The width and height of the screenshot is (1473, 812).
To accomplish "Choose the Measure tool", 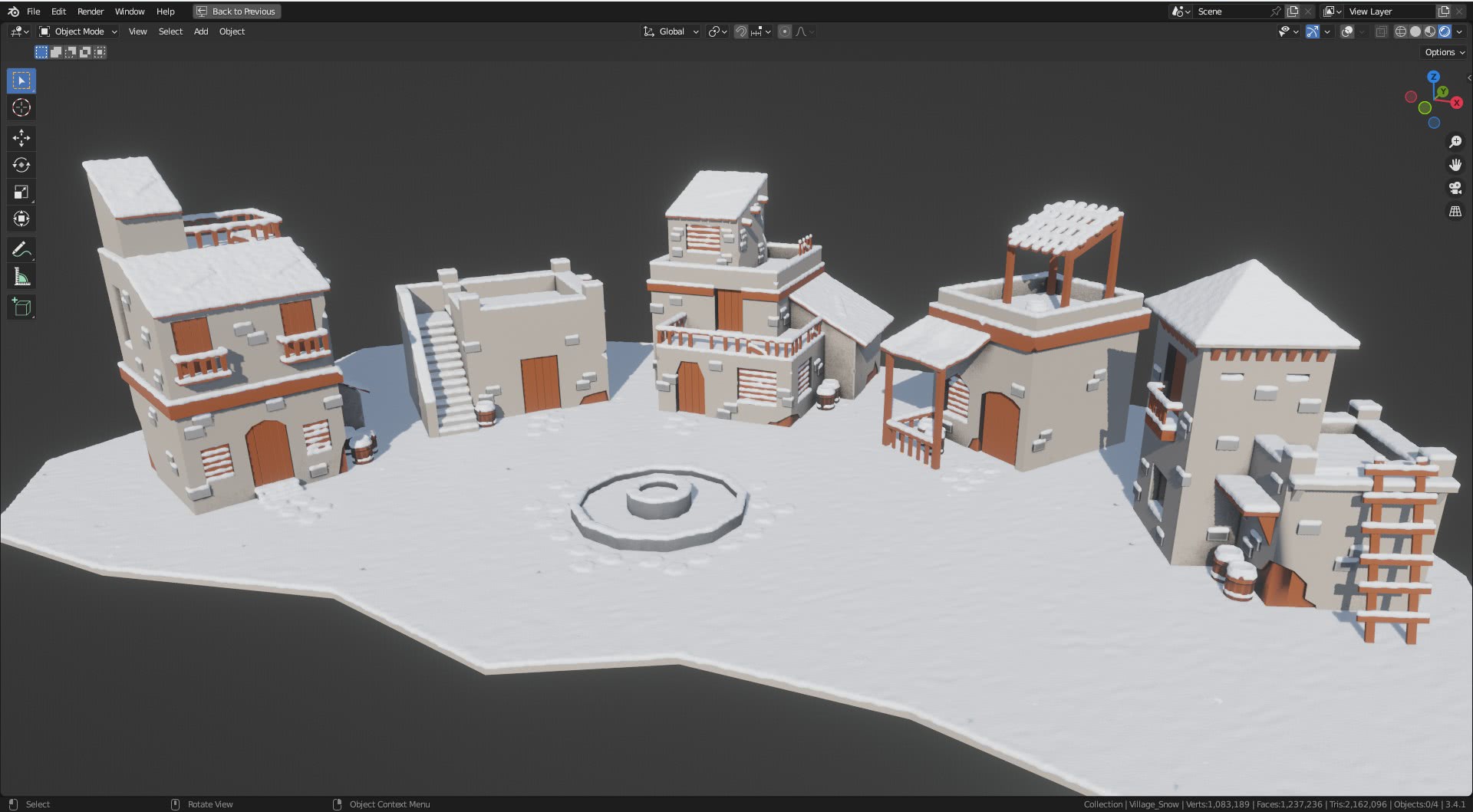I will 21,277.
